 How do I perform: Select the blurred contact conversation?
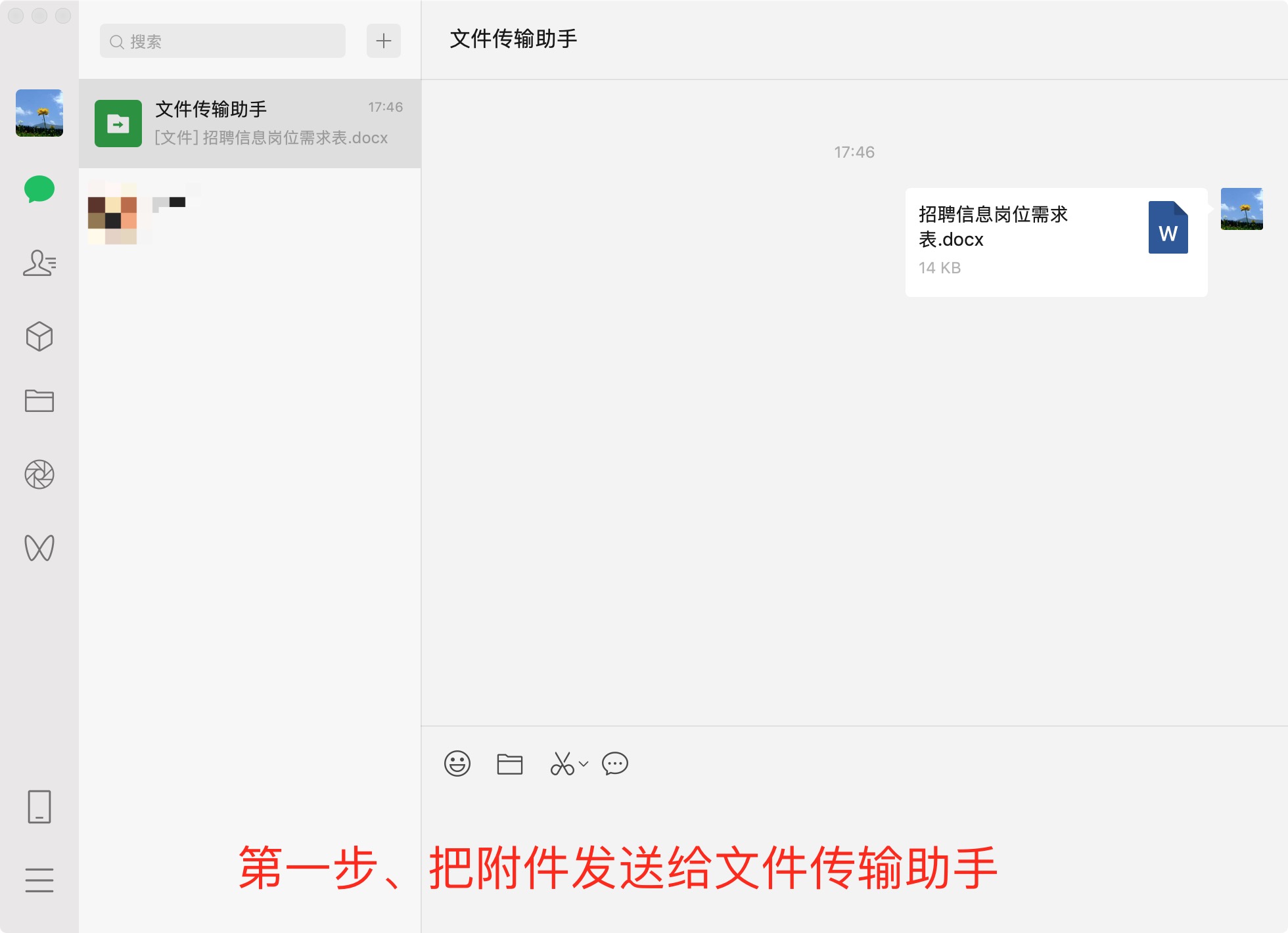pyautogui.click(x=250, y=212)
